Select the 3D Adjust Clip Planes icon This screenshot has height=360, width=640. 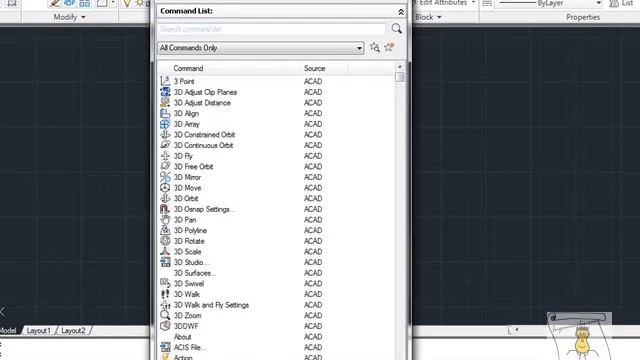click(x=165, y=92)
